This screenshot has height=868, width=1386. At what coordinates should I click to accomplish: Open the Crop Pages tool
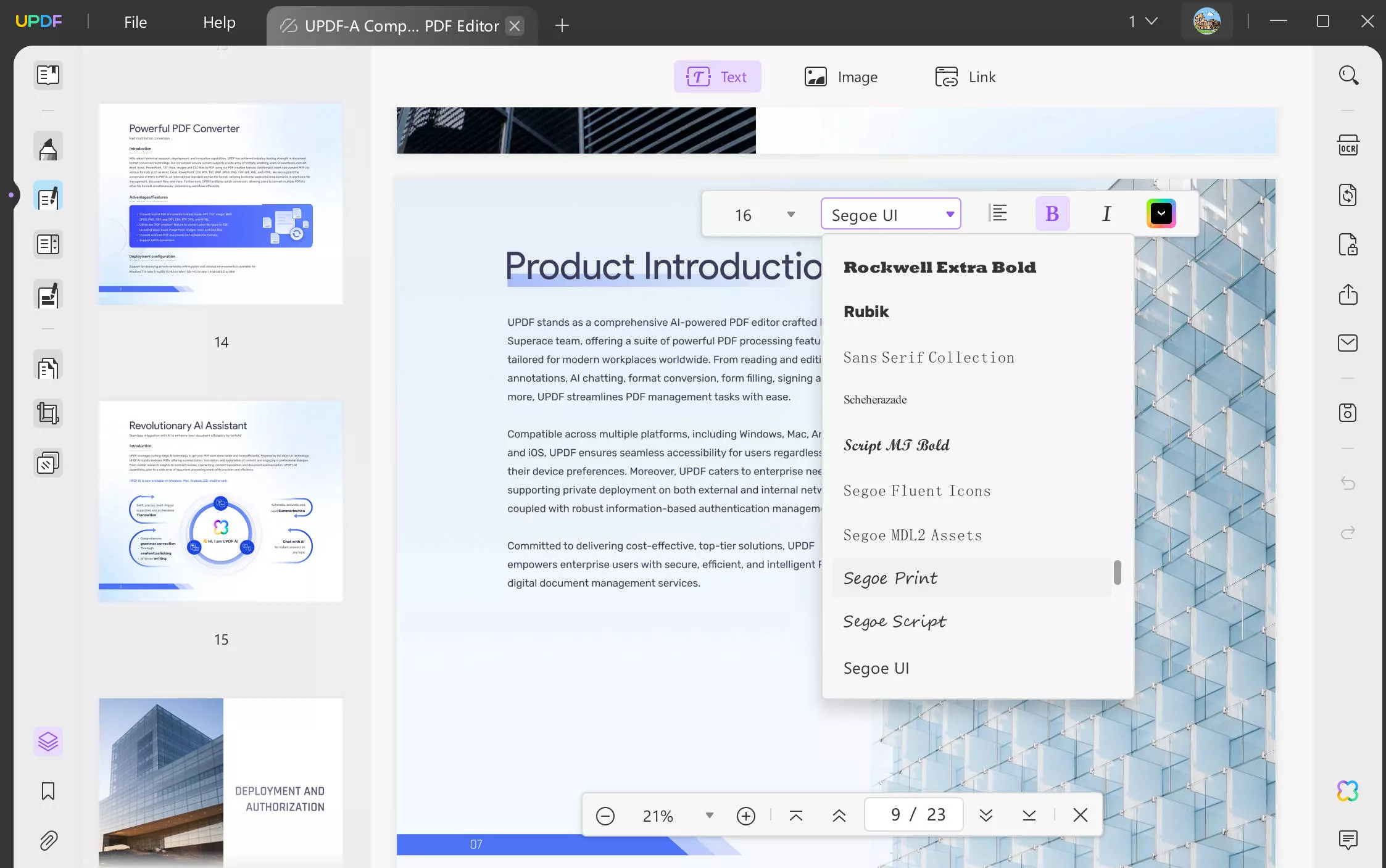[x=48, y=413]
